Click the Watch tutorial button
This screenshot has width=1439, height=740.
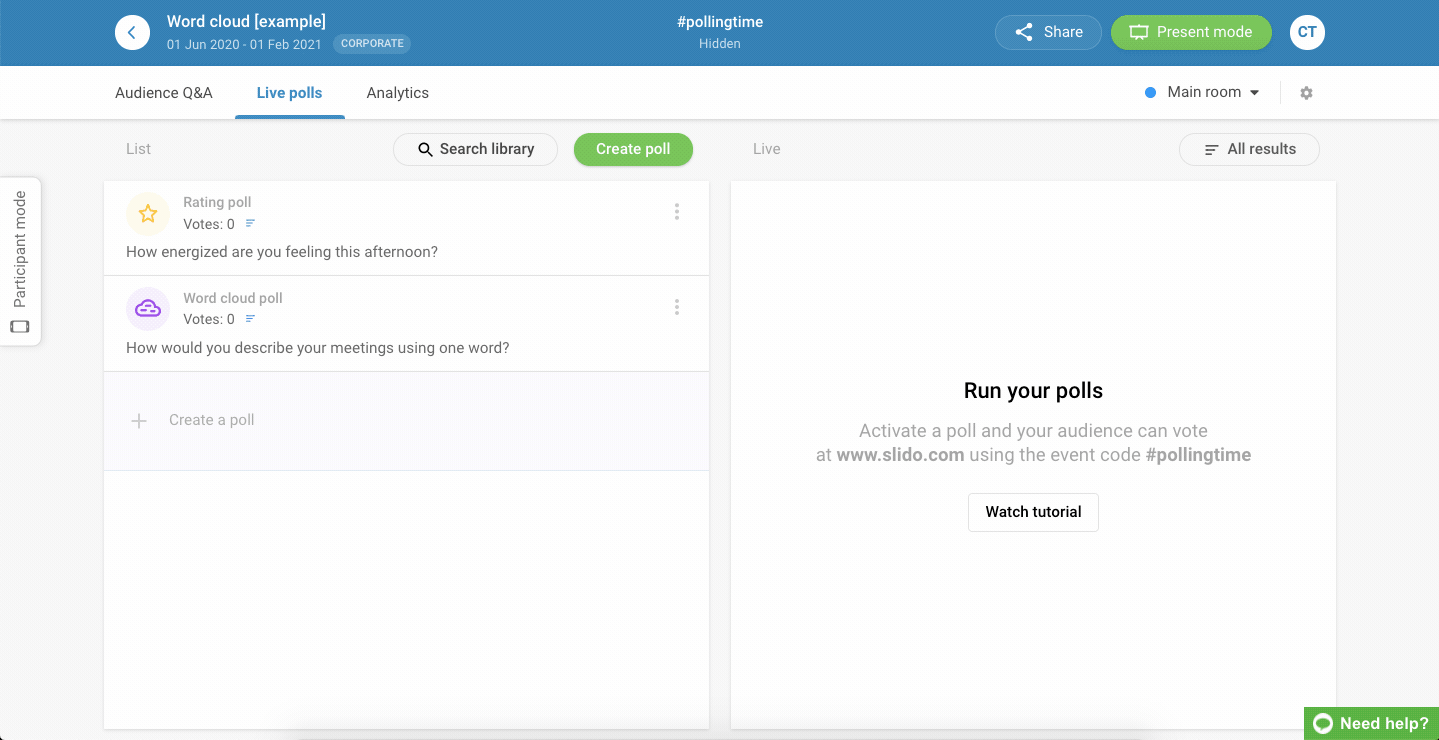tap(1033, 512)
